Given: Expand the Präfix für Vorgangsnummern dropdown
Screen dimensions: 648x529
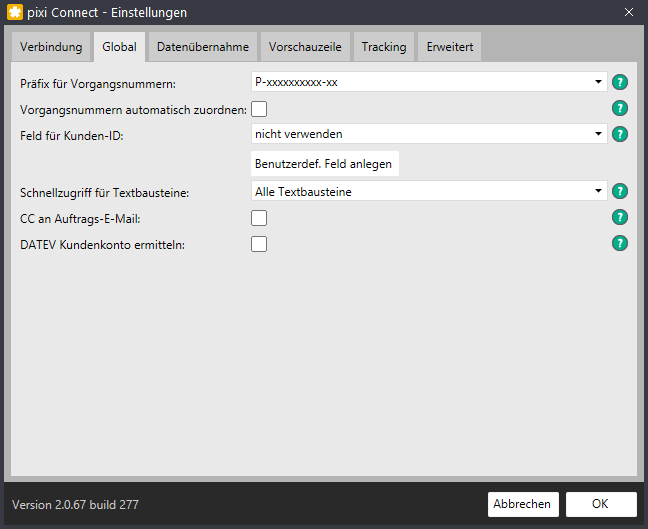Looking at the screenshot, I should (429, 82).
